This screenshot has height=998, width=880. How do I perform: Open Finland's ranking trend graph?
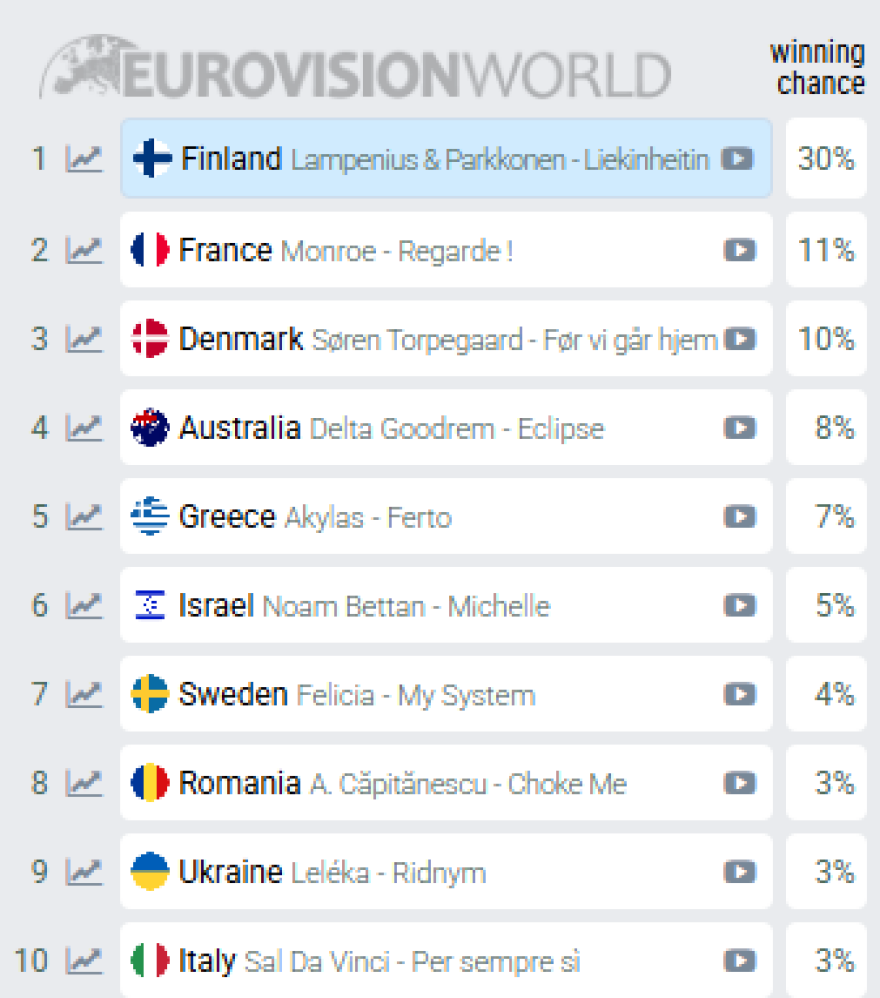pos(85,159)
